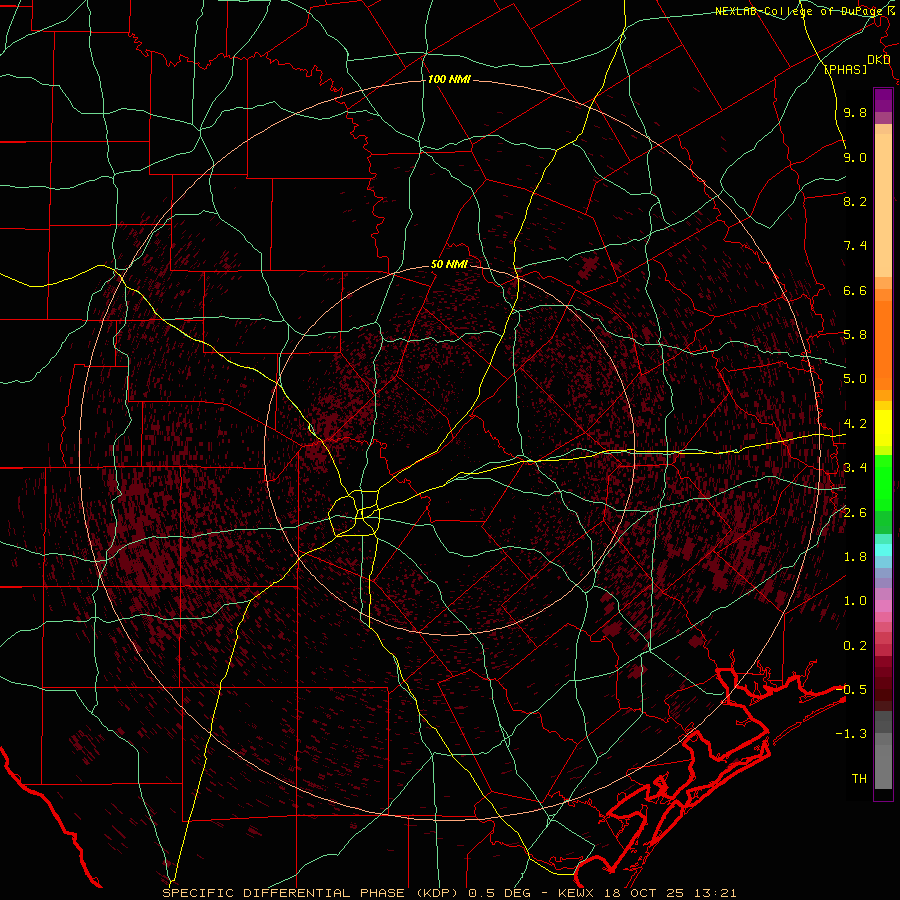Click the -1.3 value on the color scale
This screenshot has height=900, width=900.
point(851,735)
